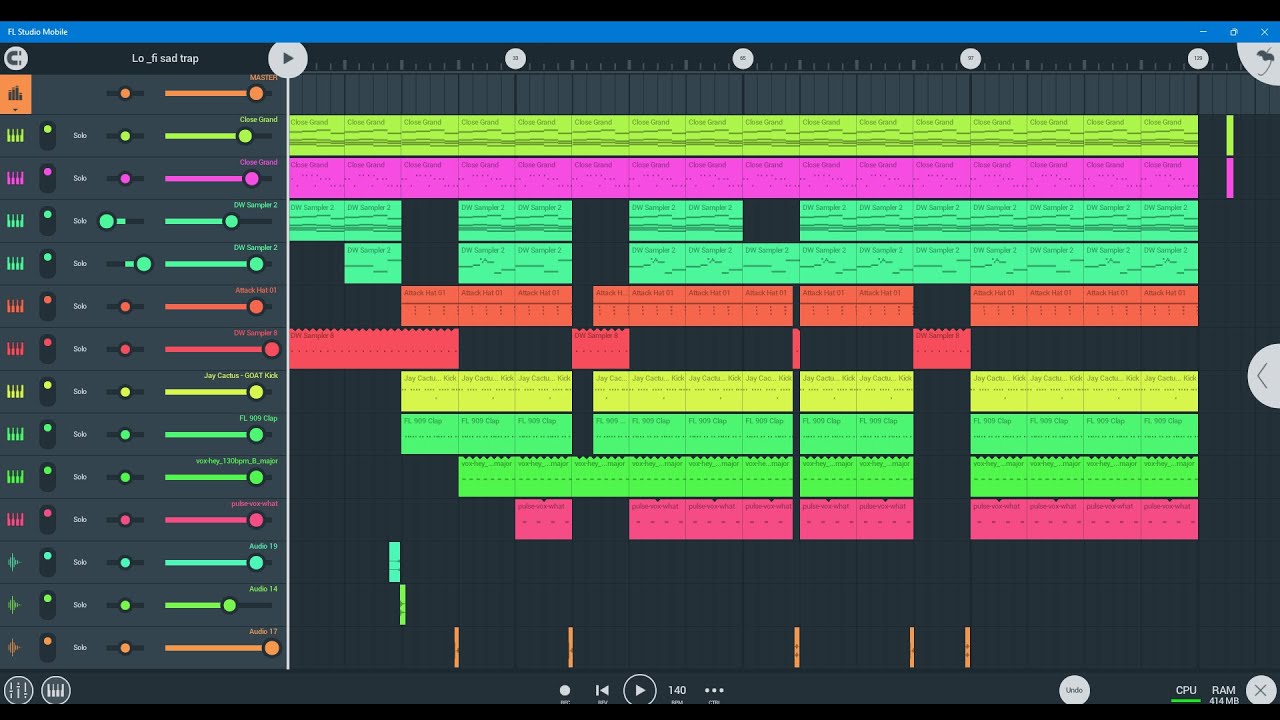This screenshot has width=1280, height=720.
Task: Select the playhead play marker at timeline start
Action: pyautogui.click(x=288, y=58)
